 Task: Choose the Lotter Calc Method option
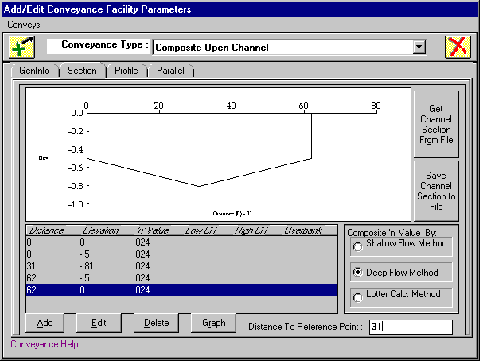tap(358, 297)
